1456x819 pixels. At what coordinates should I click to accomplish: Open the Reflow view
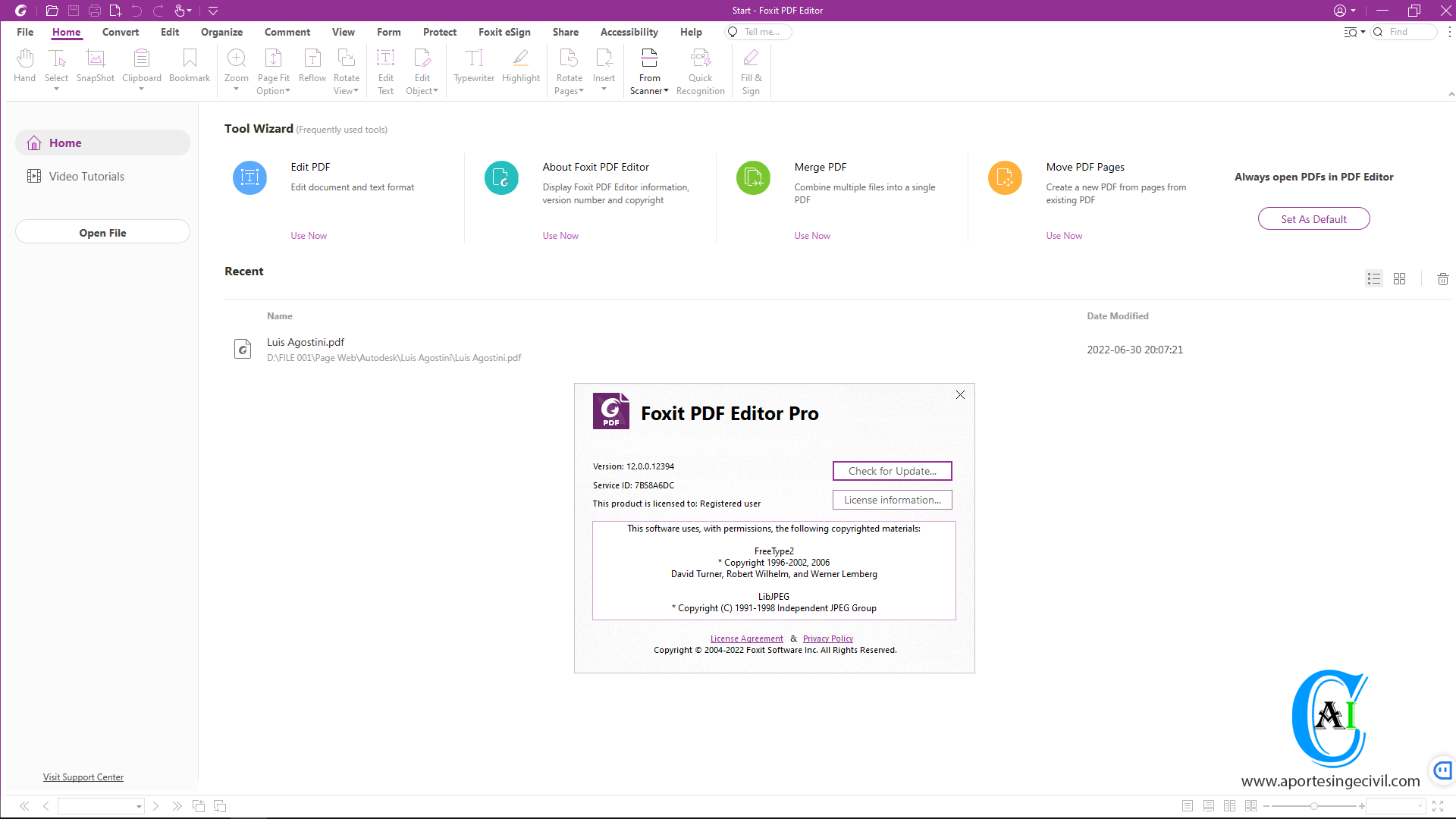(312, 68)
